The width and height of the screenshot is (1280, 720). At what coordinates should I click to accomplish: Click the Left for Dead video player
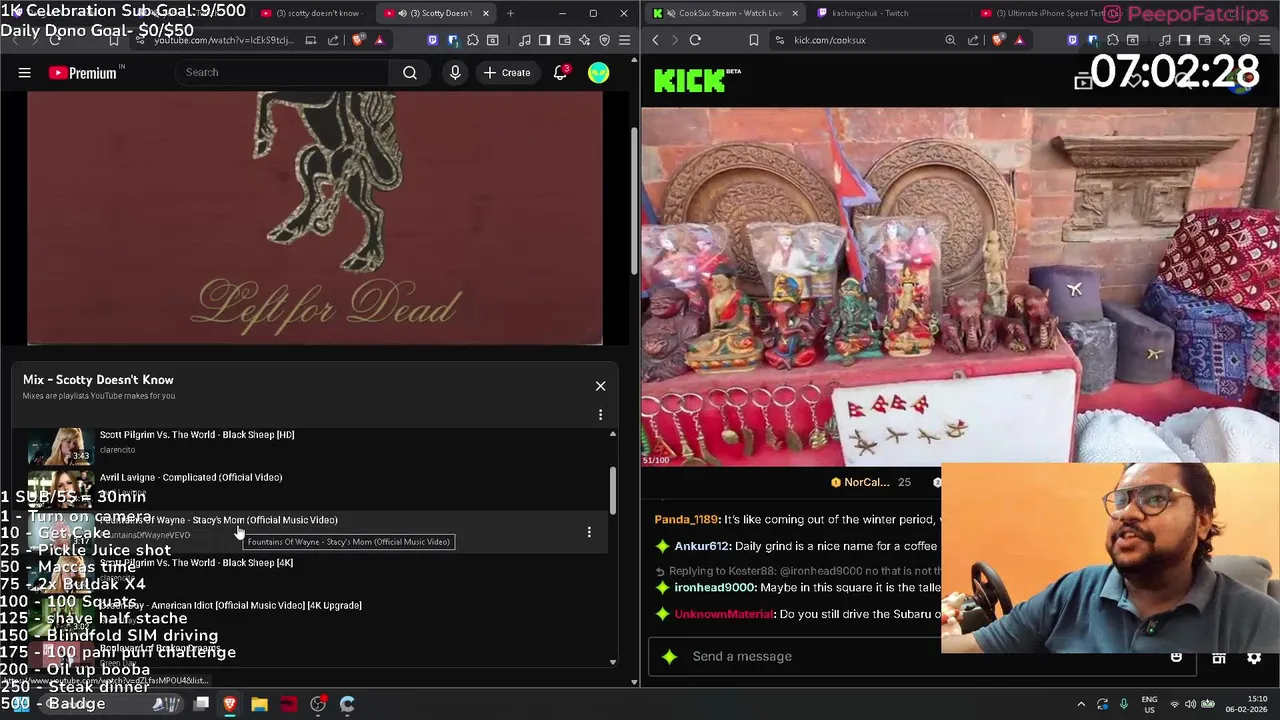pos(315,218)
